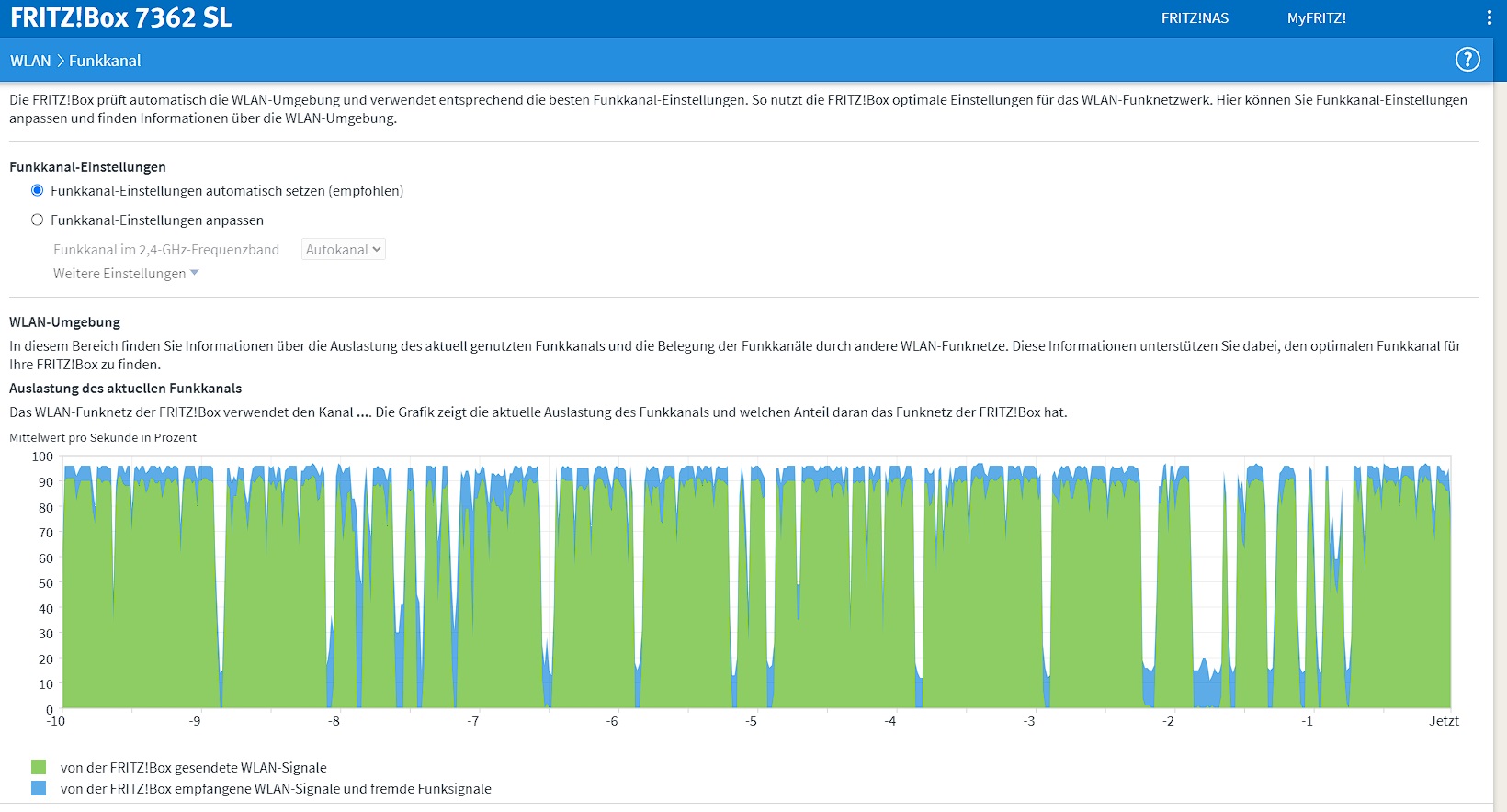1507x812 pixels.
Task: Click 'Mittelwert pro Sekunde in Prozent' label
Action: (x=103, y=437)
